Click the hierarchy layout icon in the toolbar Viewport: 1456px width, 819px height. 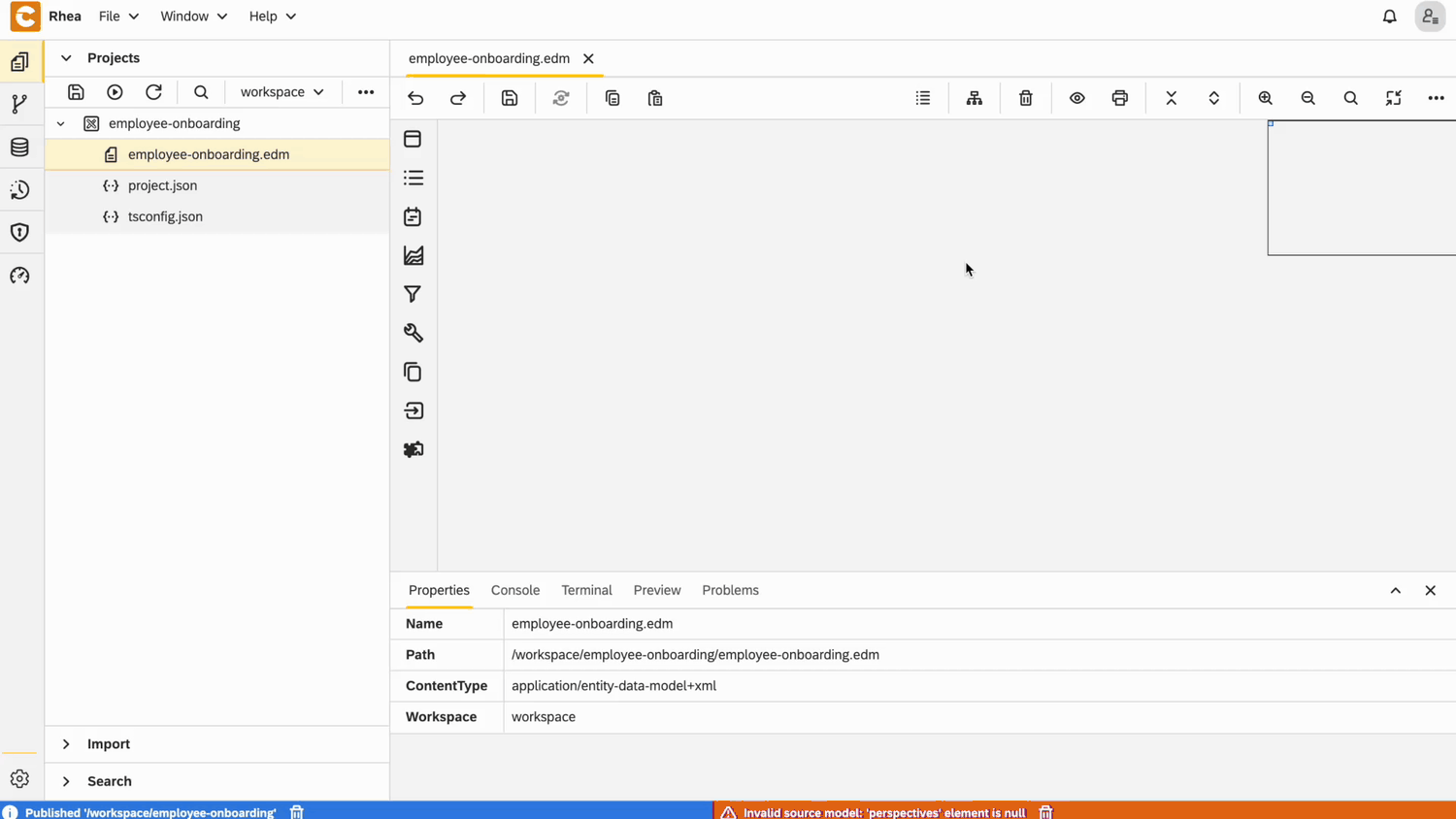click(x=974, y=98)
